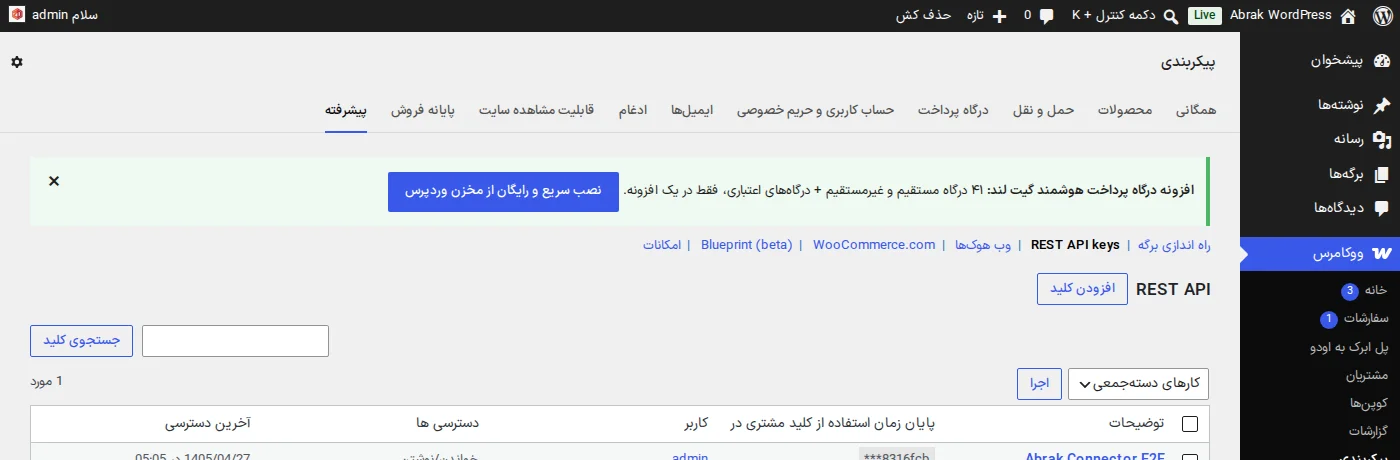
Task: Click the افزودن کلید button
Action: click(x=1082, y=289)
